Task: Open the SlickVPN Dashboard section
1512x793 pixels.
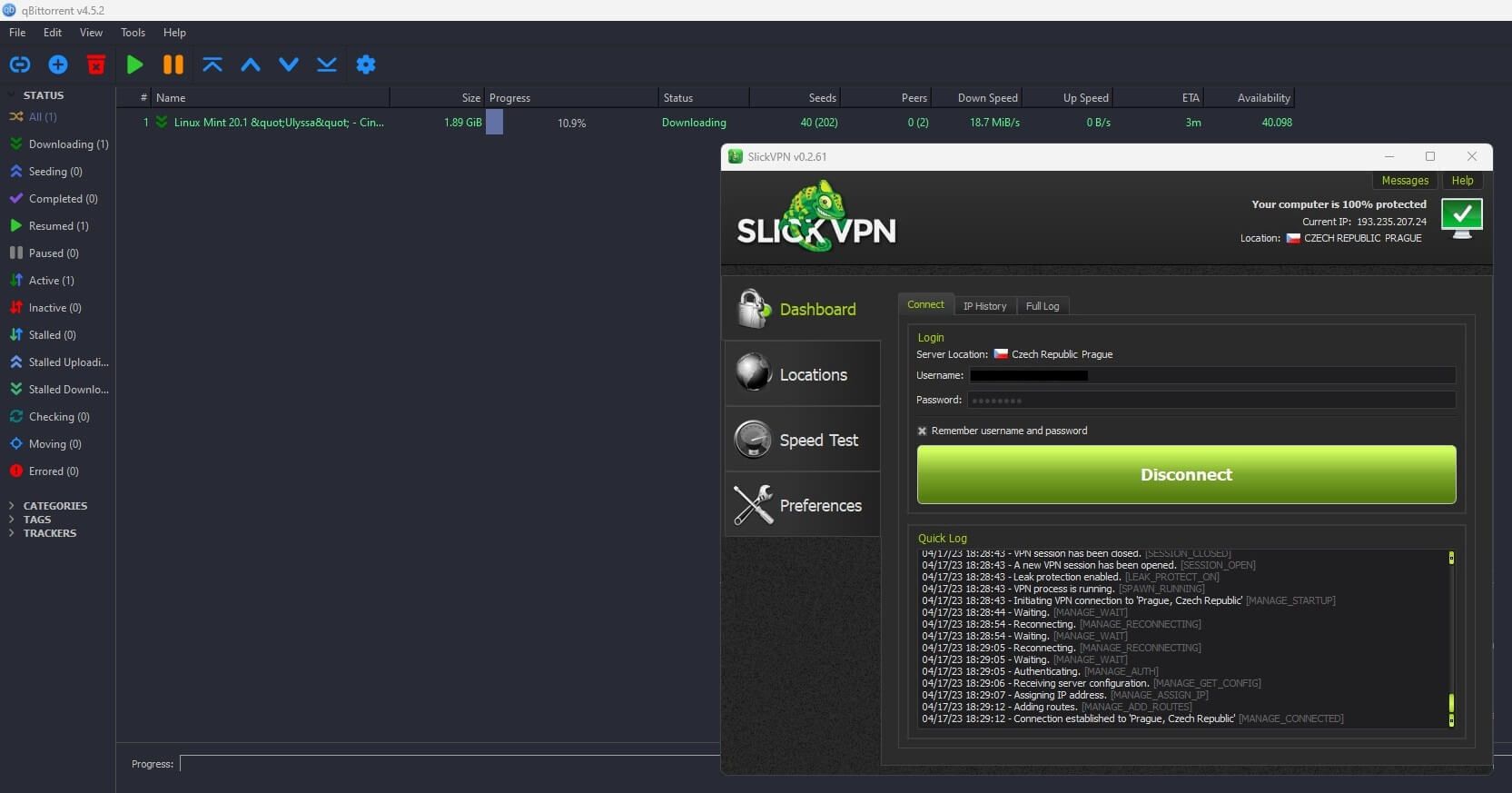Action: point(802,309)
